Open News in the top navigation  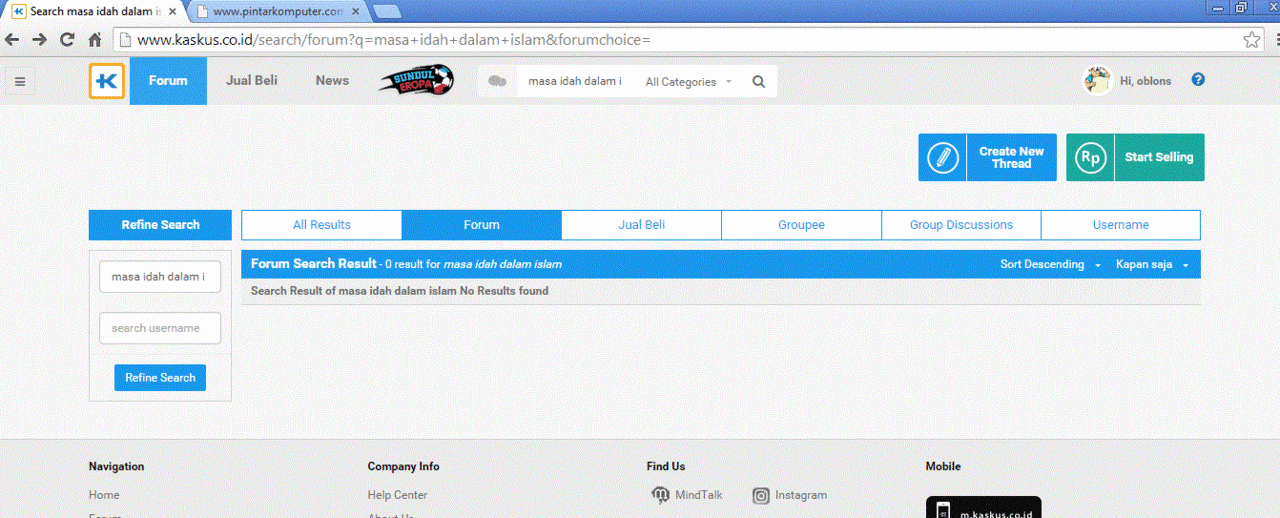[332, 81]
